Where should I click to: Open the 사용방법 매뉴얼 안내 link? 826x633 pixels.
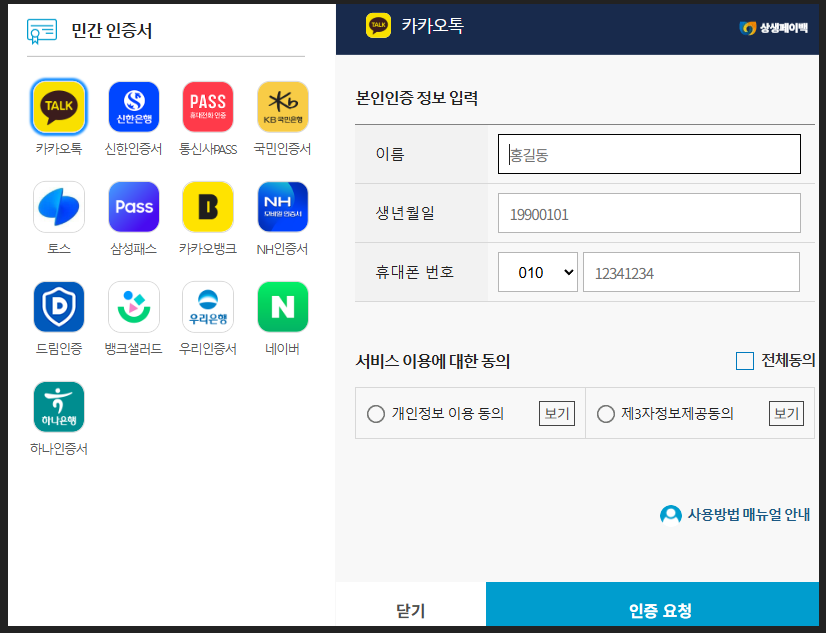pyautogui.click(x=735, y=515)
